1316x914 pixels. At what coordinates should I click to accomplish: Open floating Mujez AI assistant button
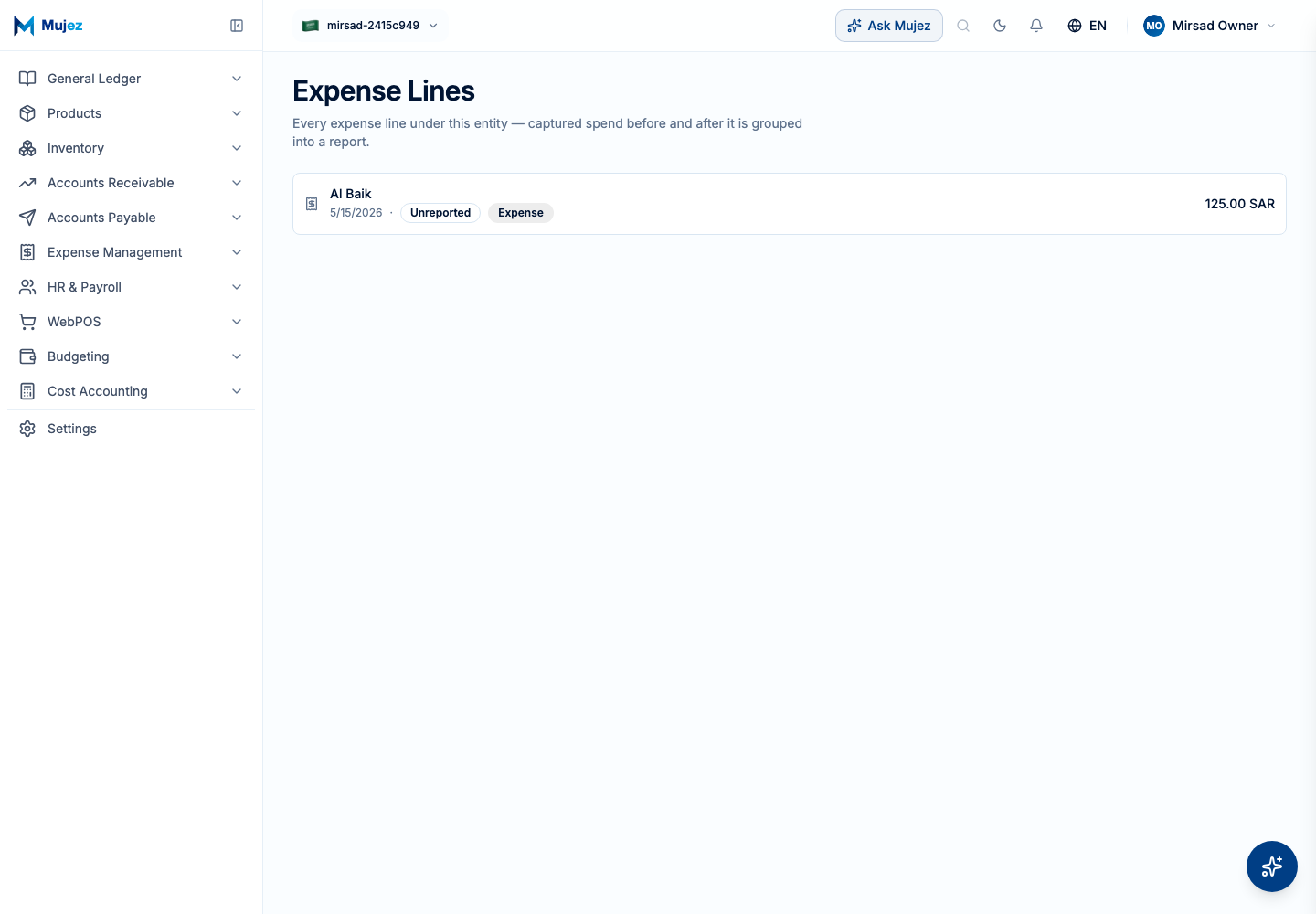(1272, 866)
